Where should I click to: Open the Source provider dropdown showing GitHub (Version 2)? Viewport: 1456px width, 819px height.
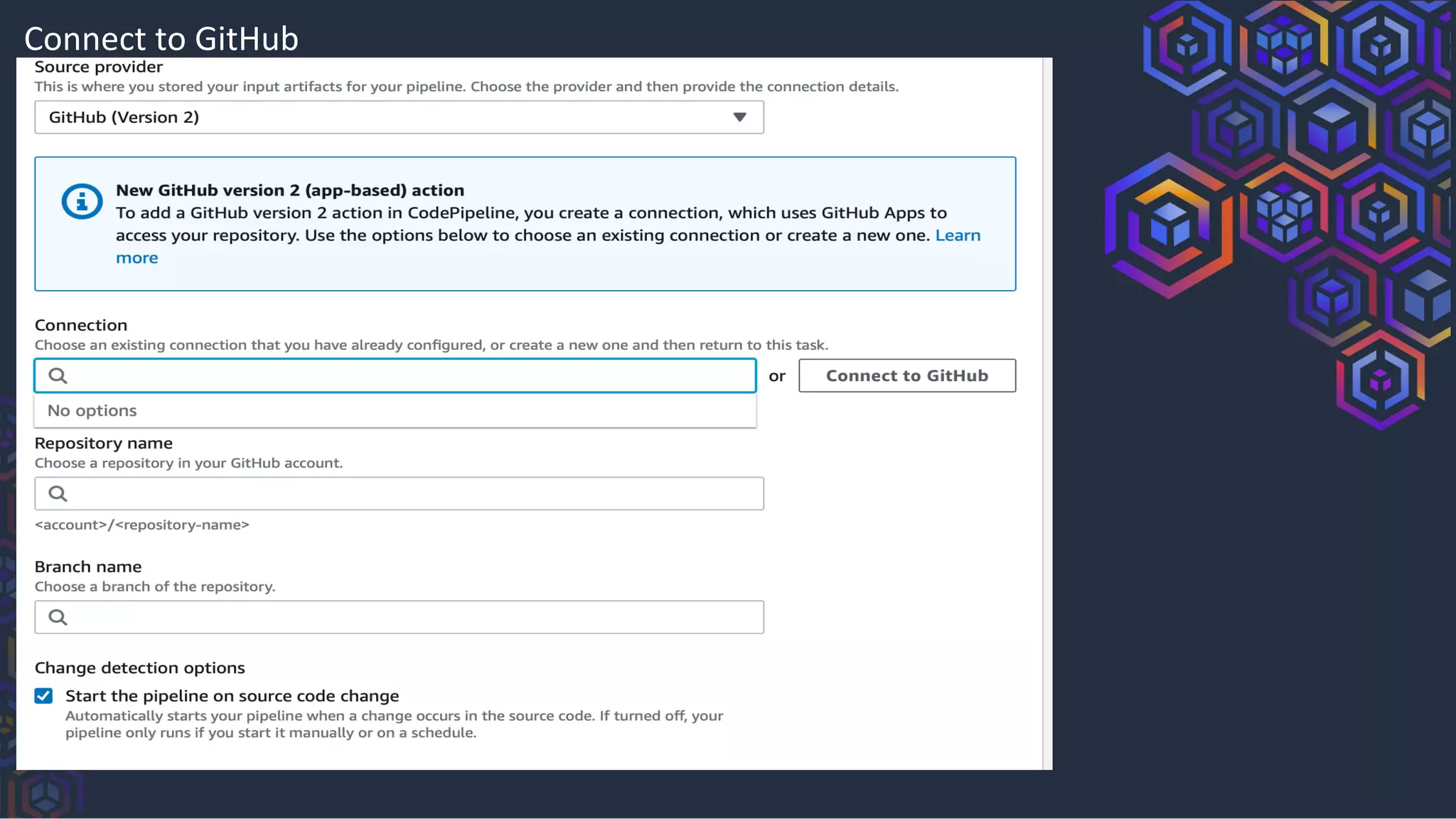pos(399,117)
